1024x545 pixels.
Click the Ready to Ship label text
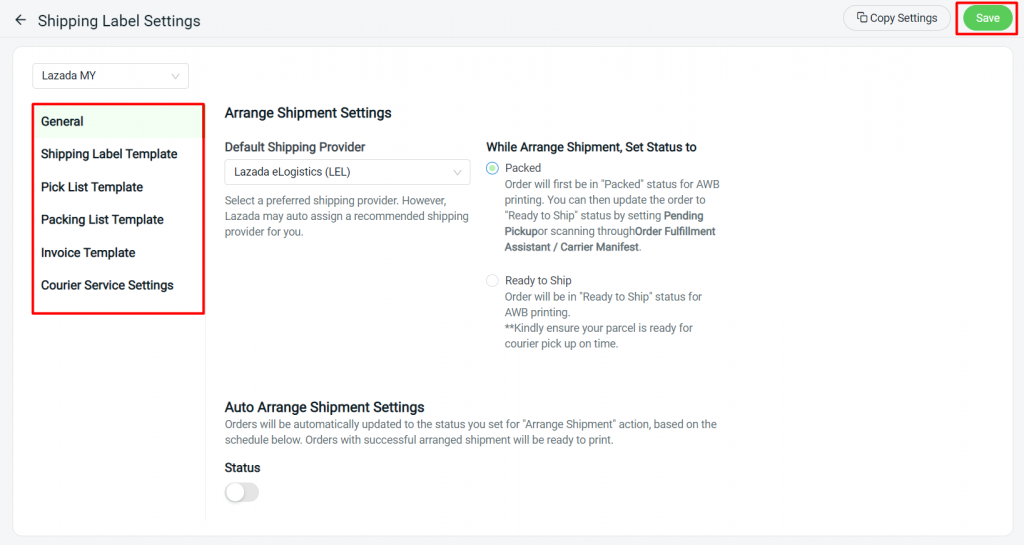coord(538,281)
